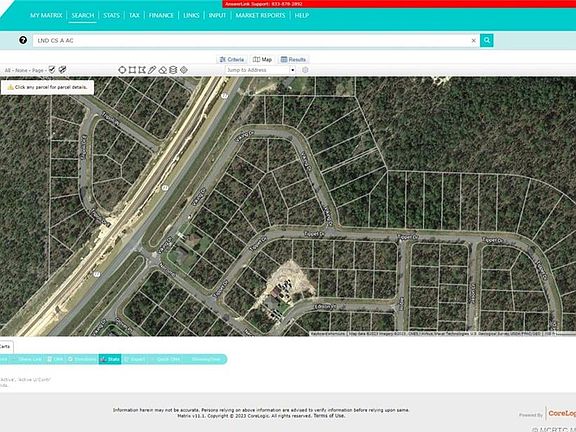Image resolution: width=576 pixels, height=432 pixels.
Task: Click the LND CS A AC search field
Action: tap(252, 40)
